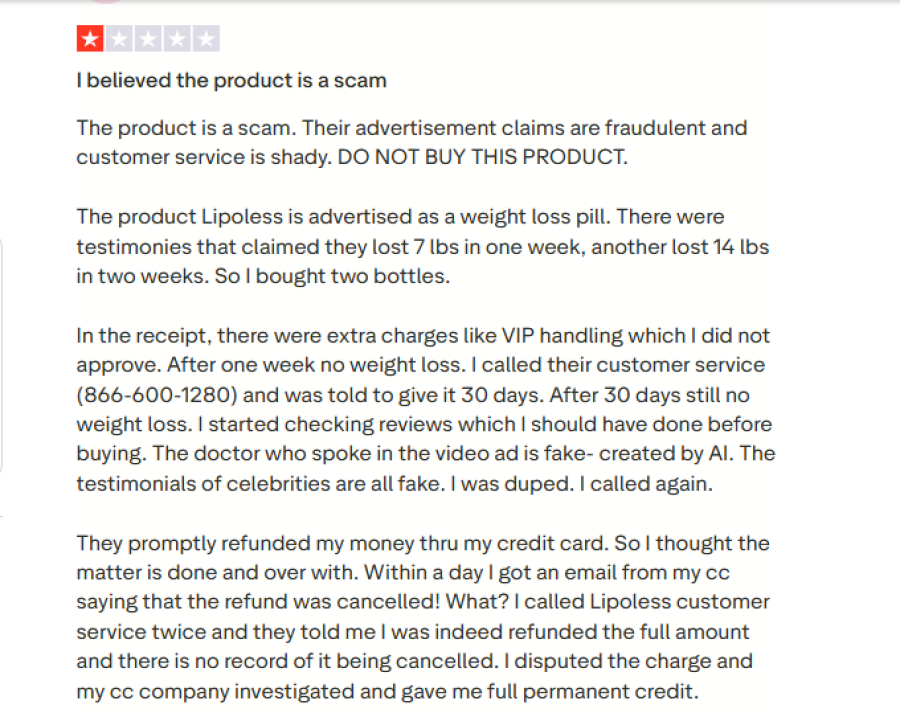This screenshot has height=713, width=900.
Task: Click the fifth gray star
Action: click(206, 40)
